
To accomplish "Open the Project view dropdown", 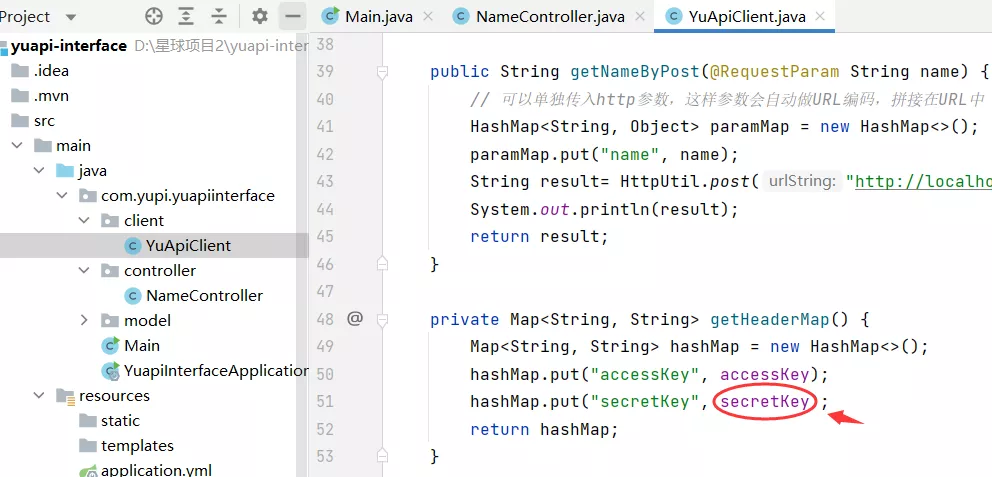I will coord(71,16).
